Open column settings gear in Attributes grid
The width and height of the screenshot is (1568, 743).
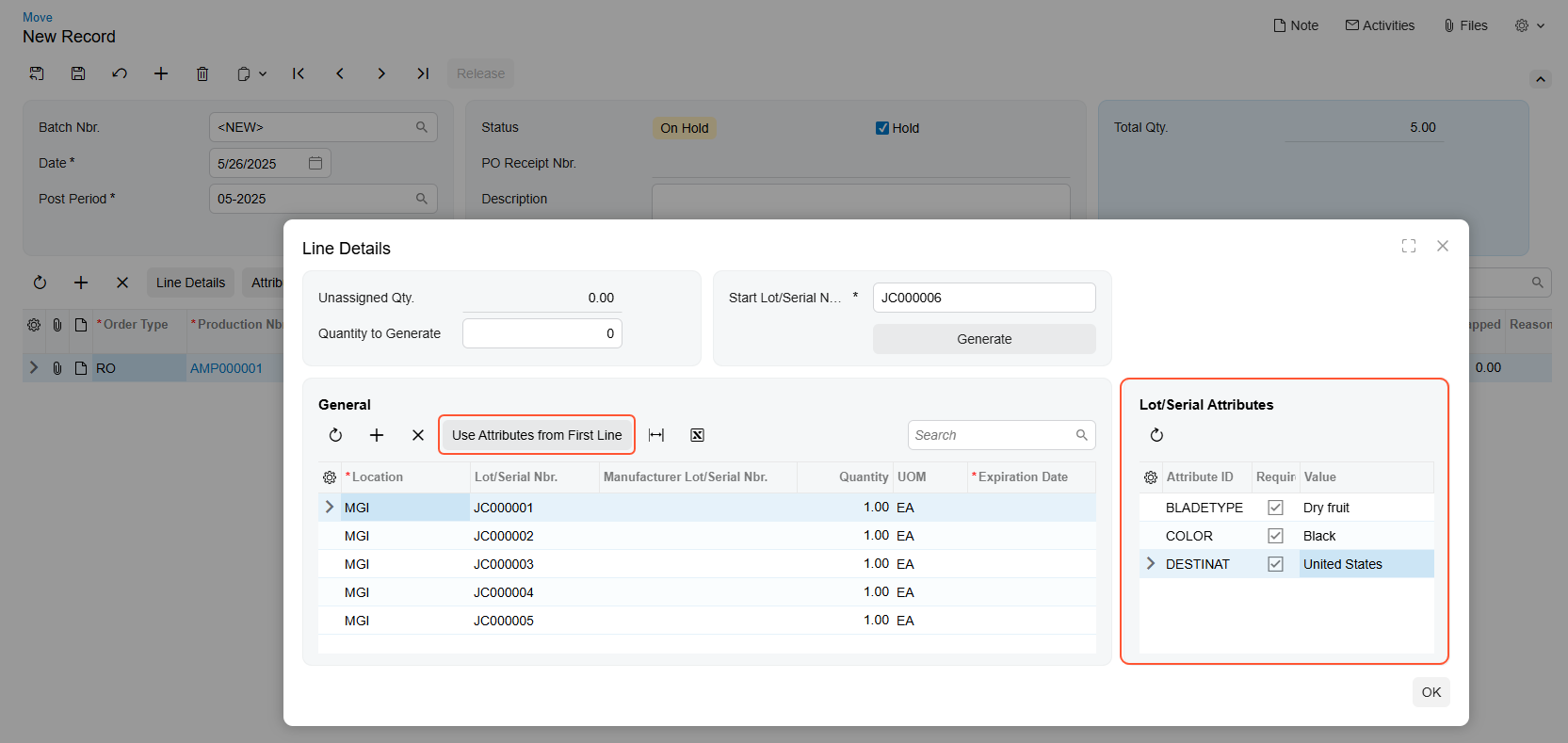click(x=1151, y=477)
